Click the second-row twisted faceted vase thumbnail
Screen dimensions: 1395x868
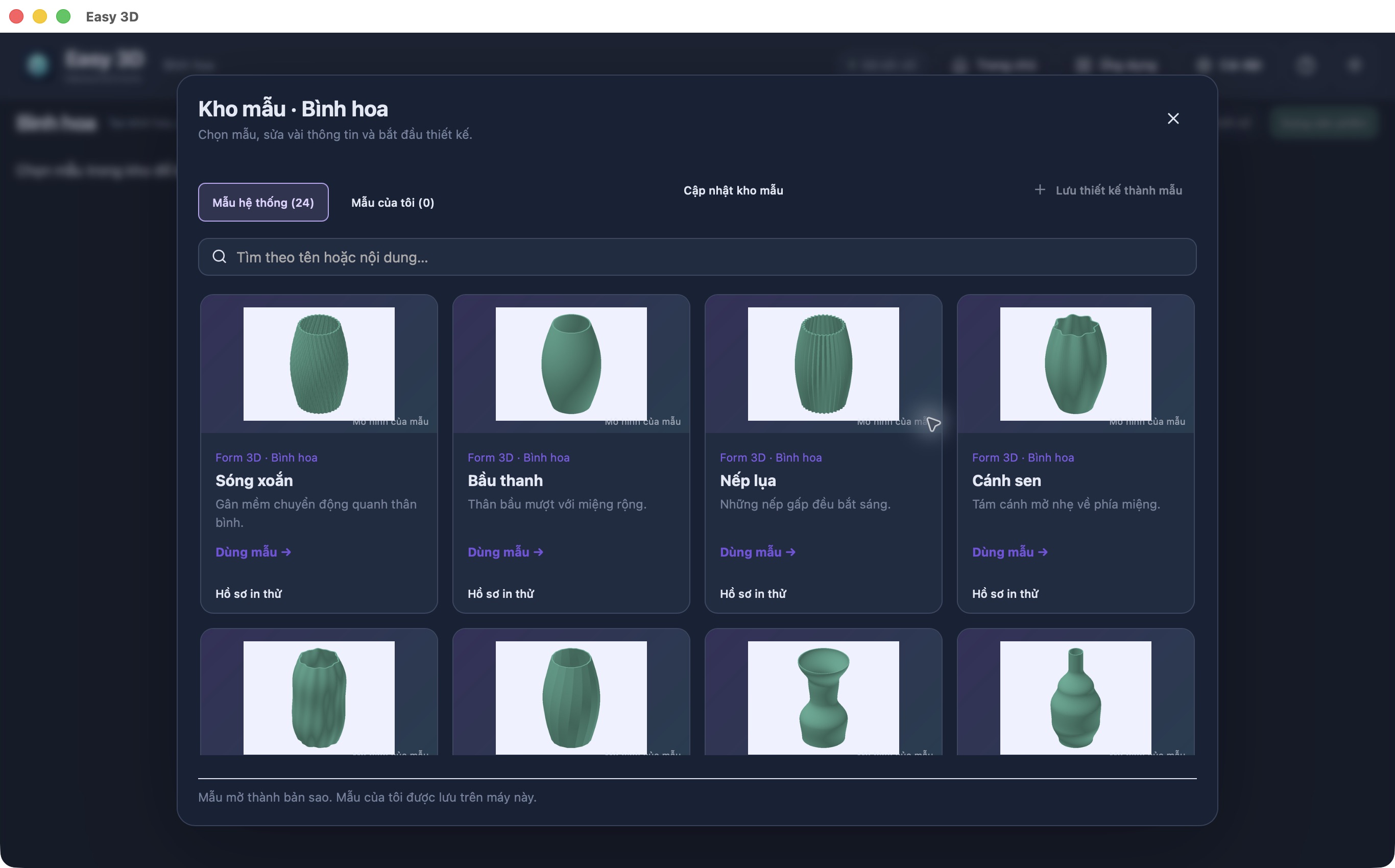(x=571, y=697)
